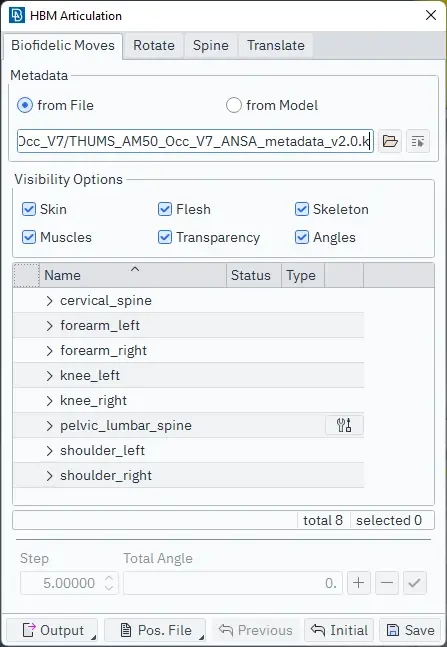Click the Pos. File button
This screenshot has width=447, height=647.
[x=155, y=630]
